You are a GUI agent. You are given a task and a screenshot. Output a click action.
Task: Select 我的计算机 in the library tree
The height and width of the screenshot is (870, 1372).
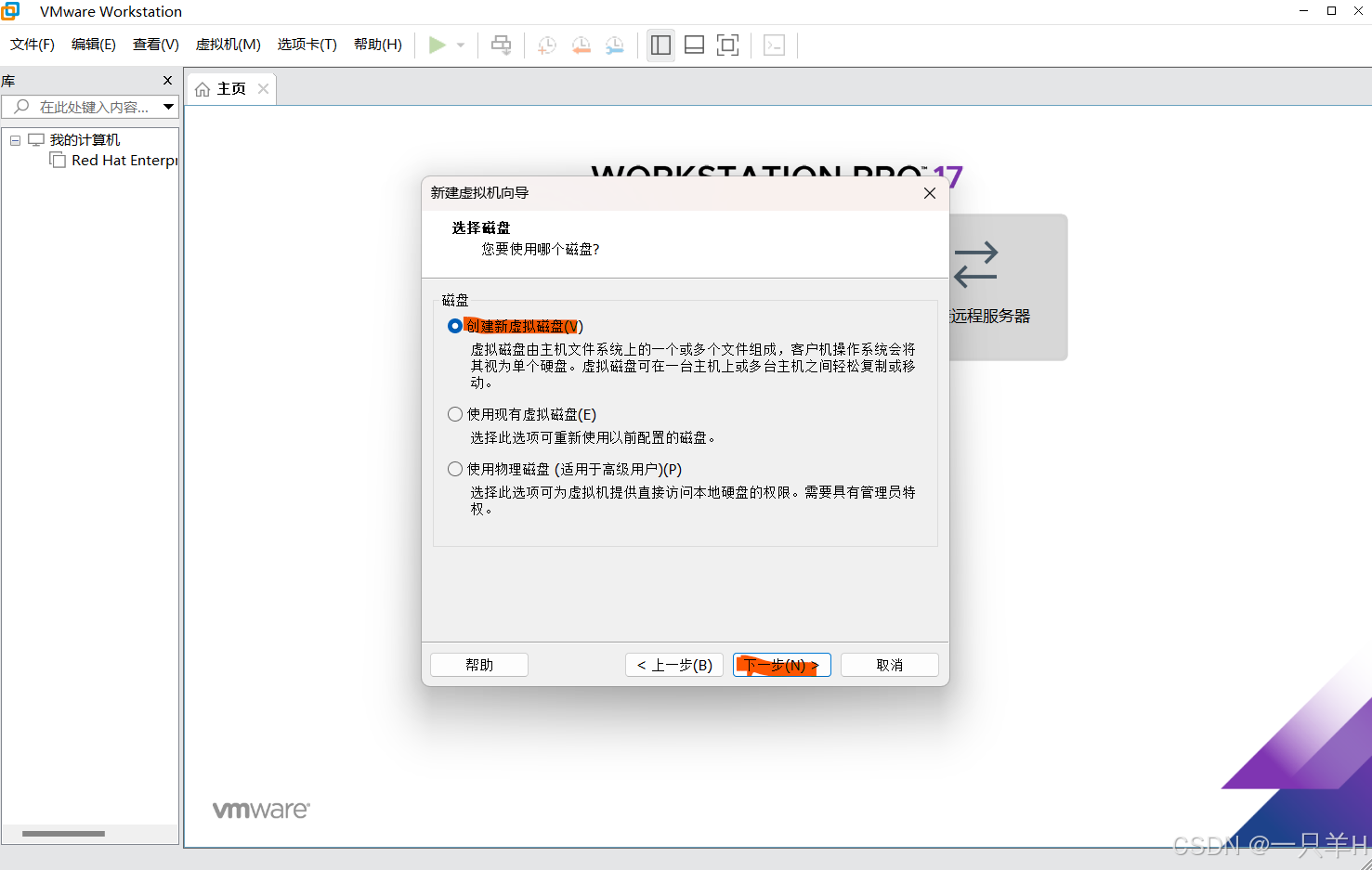(x=85, y=140)
